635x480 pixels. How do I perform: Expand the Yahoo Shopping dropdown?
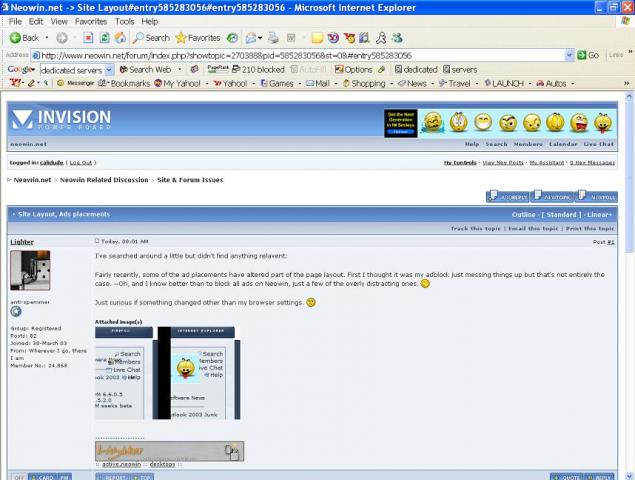[392, 83]
